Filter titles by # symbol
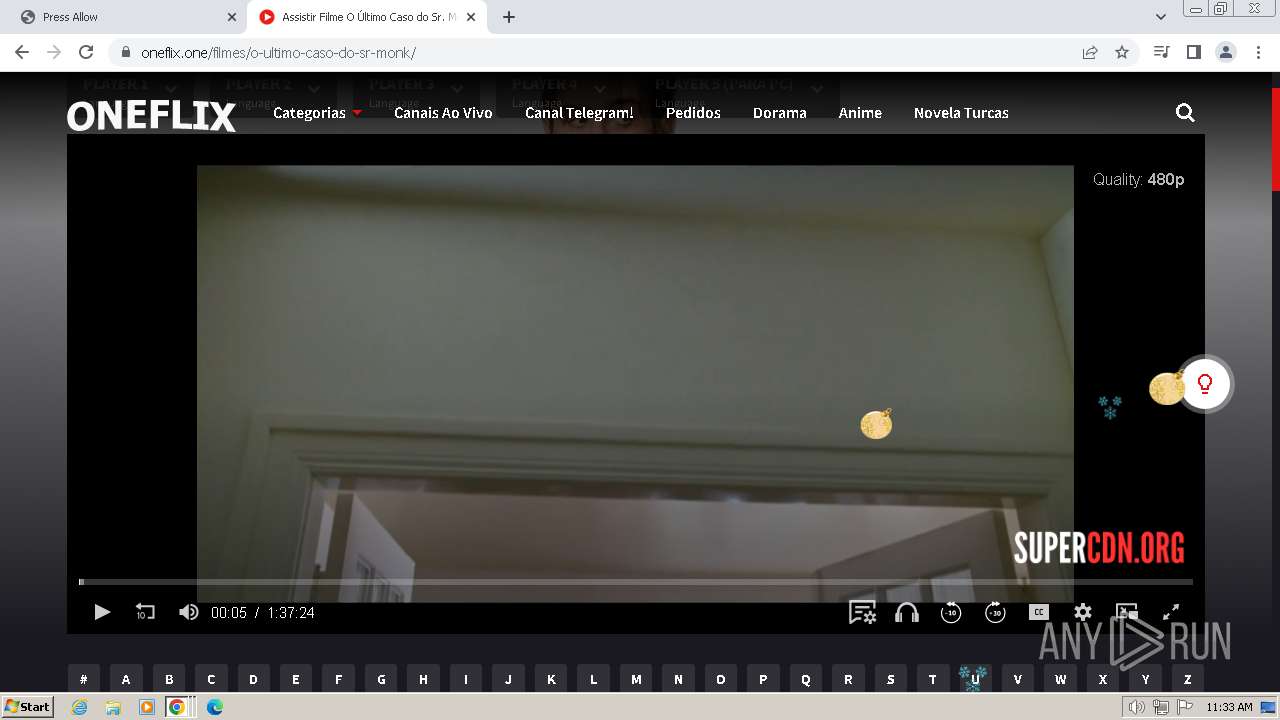The height and width of the screenshot is (720, 1280). 83,679
